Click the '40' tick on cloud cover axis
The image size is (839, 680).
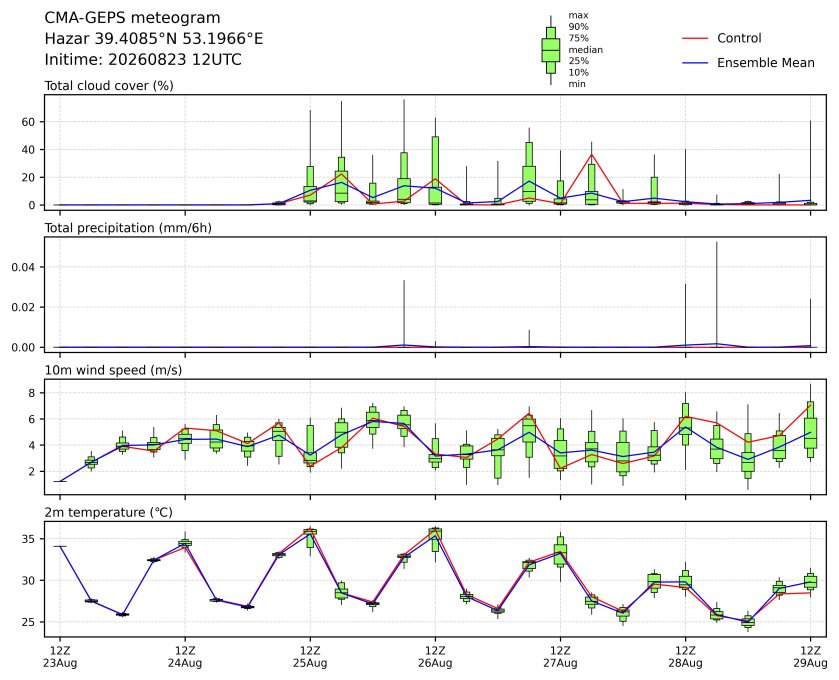pyautogui.click(x=28, y=150)
